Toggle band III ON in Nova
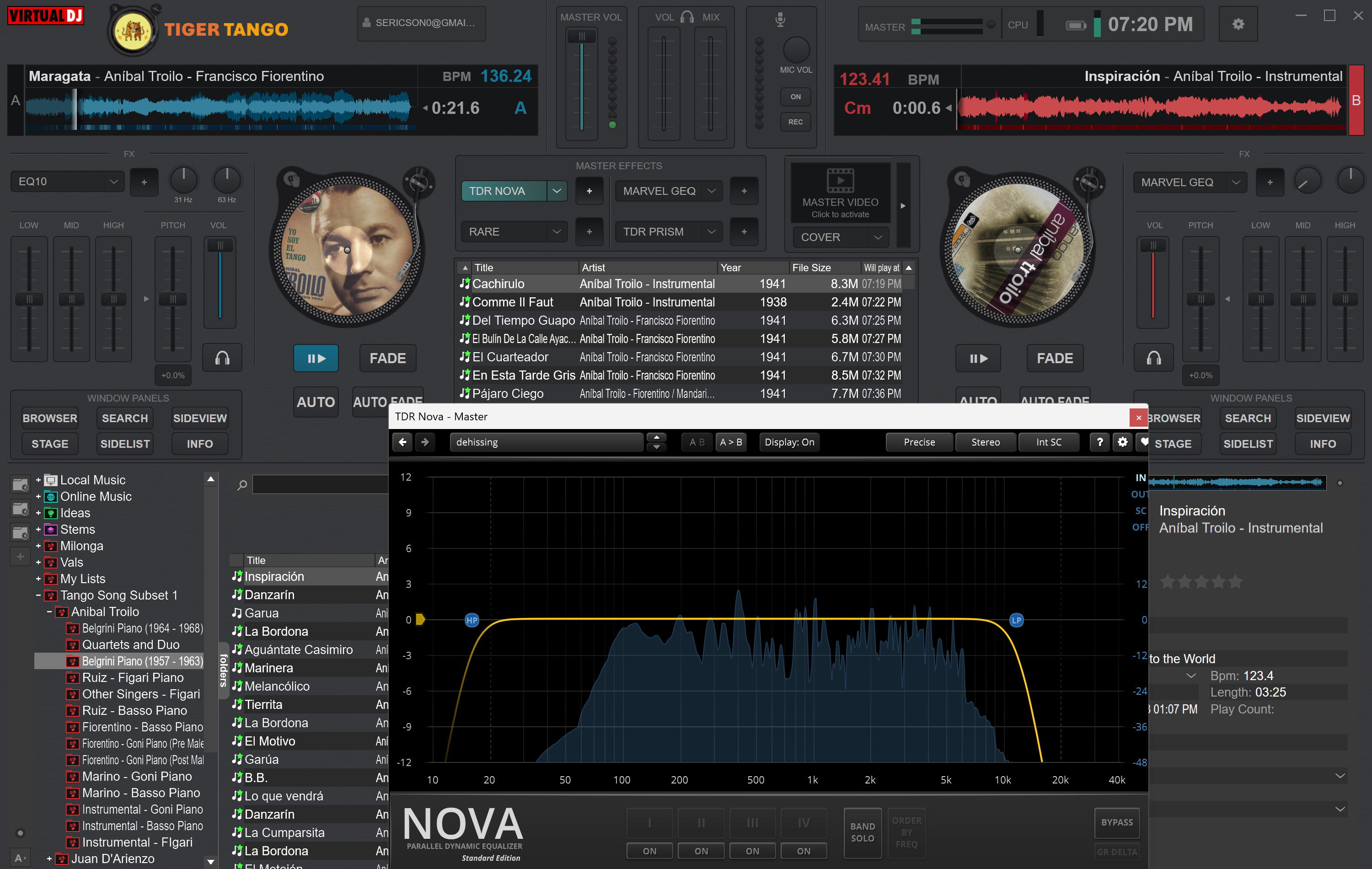The height and width of the screenshot is (869, 1372). click(752, 851)
